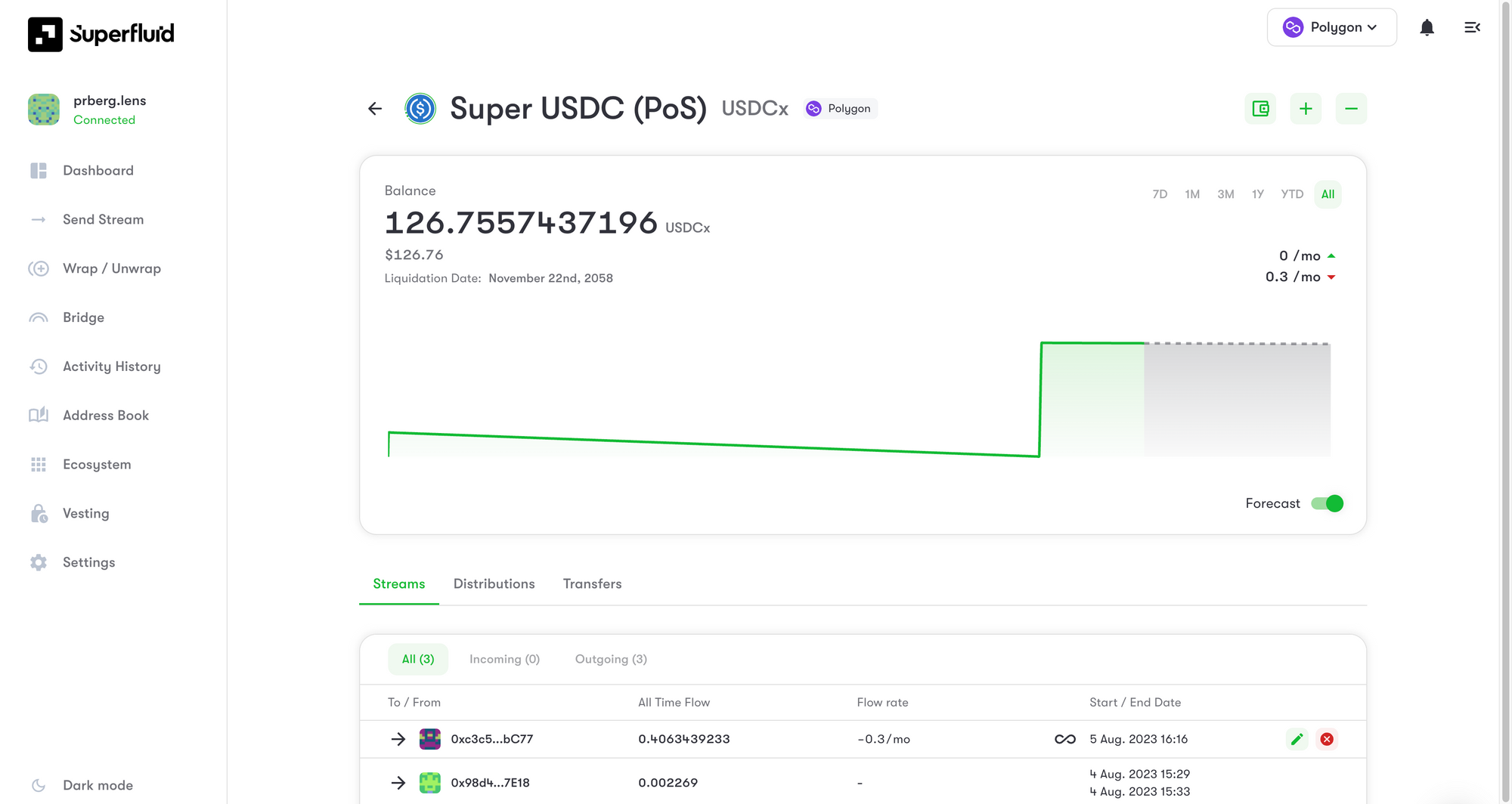1512x804 pixels.
Task: Toggle the Forecast switch
Action: click(x=1327, y=503)
